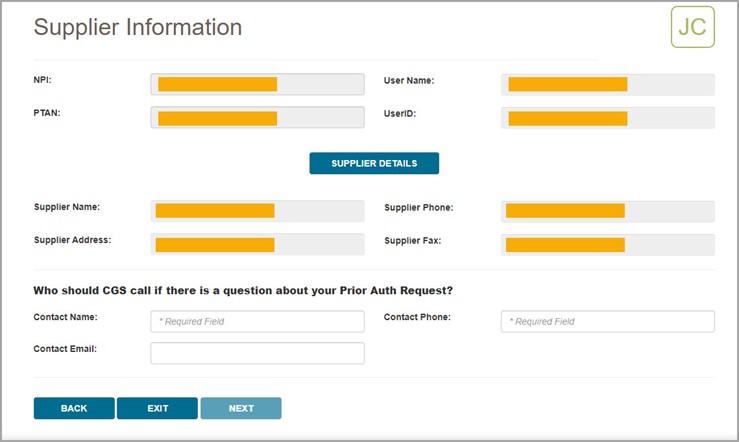Click the Contact Phone label
This screenshot has width=739, height=442.
417,317
